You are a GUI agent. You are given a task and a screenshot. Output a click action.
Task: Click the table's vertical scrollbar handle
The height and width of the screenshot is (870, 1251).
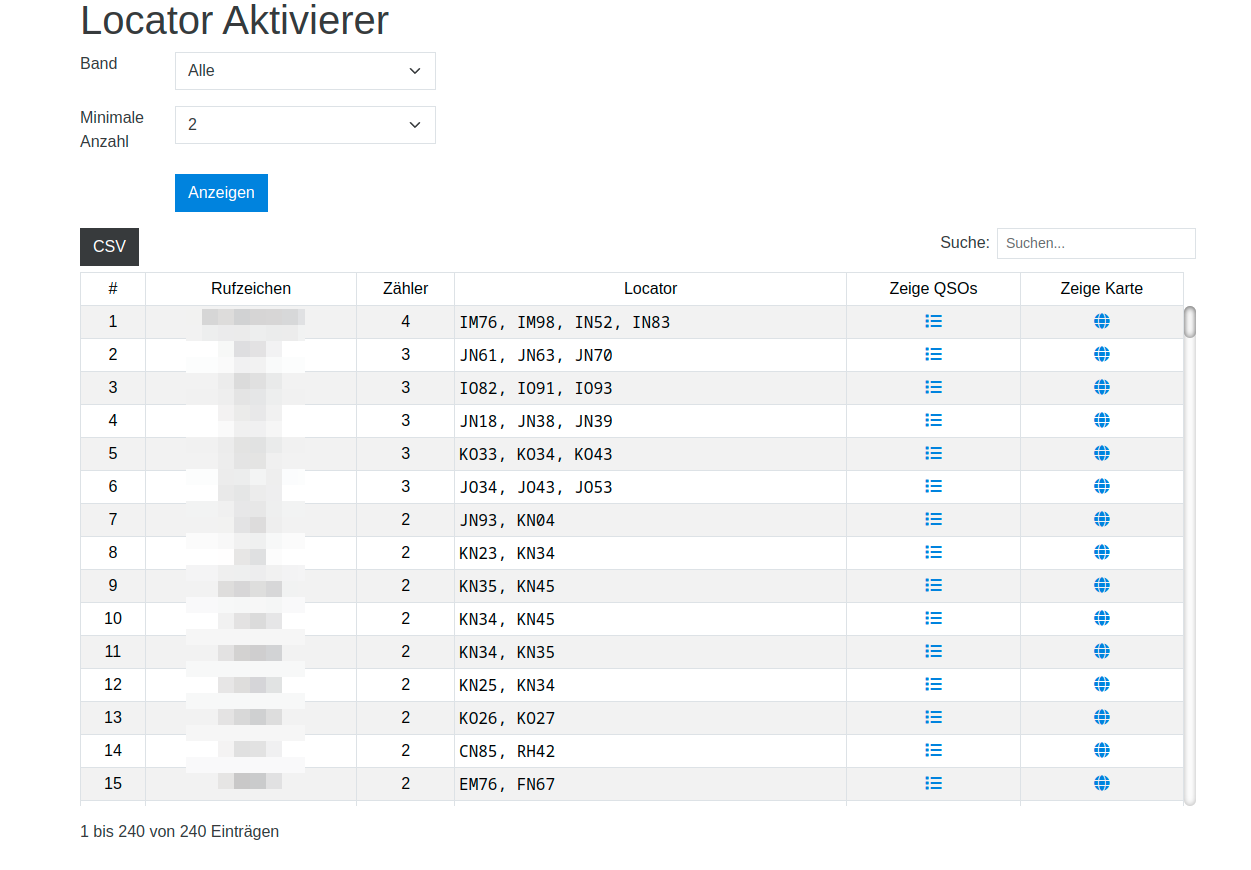click(1190, 322)
